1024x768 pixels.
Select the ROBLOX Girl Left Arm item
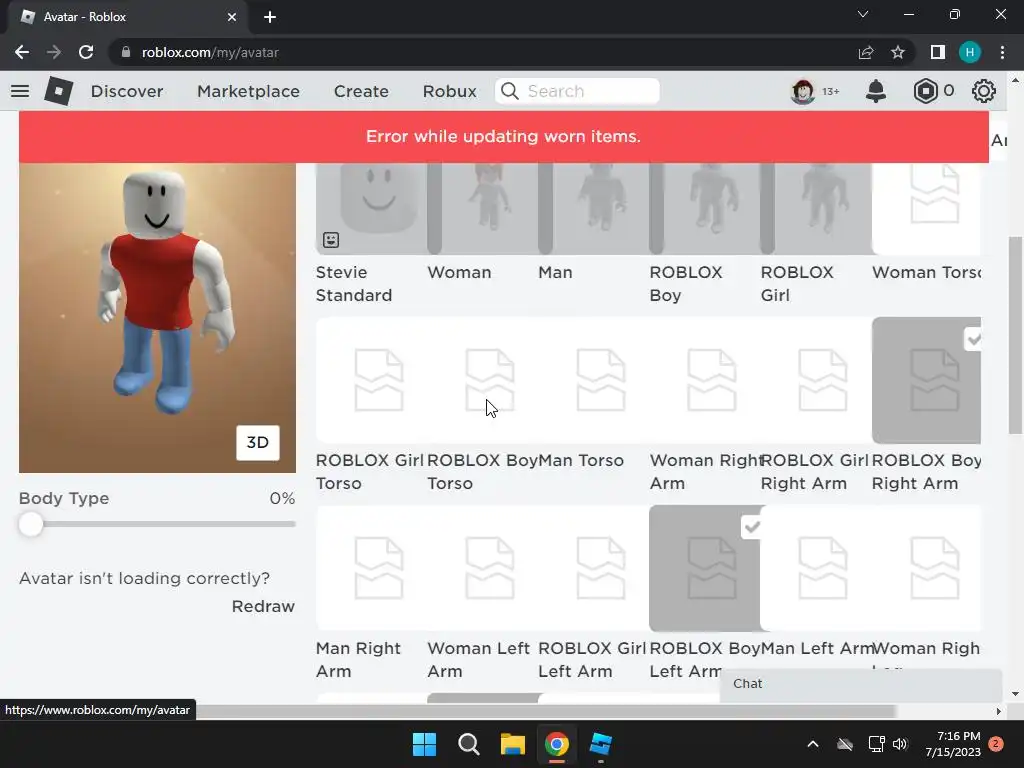tap(592, 568)
